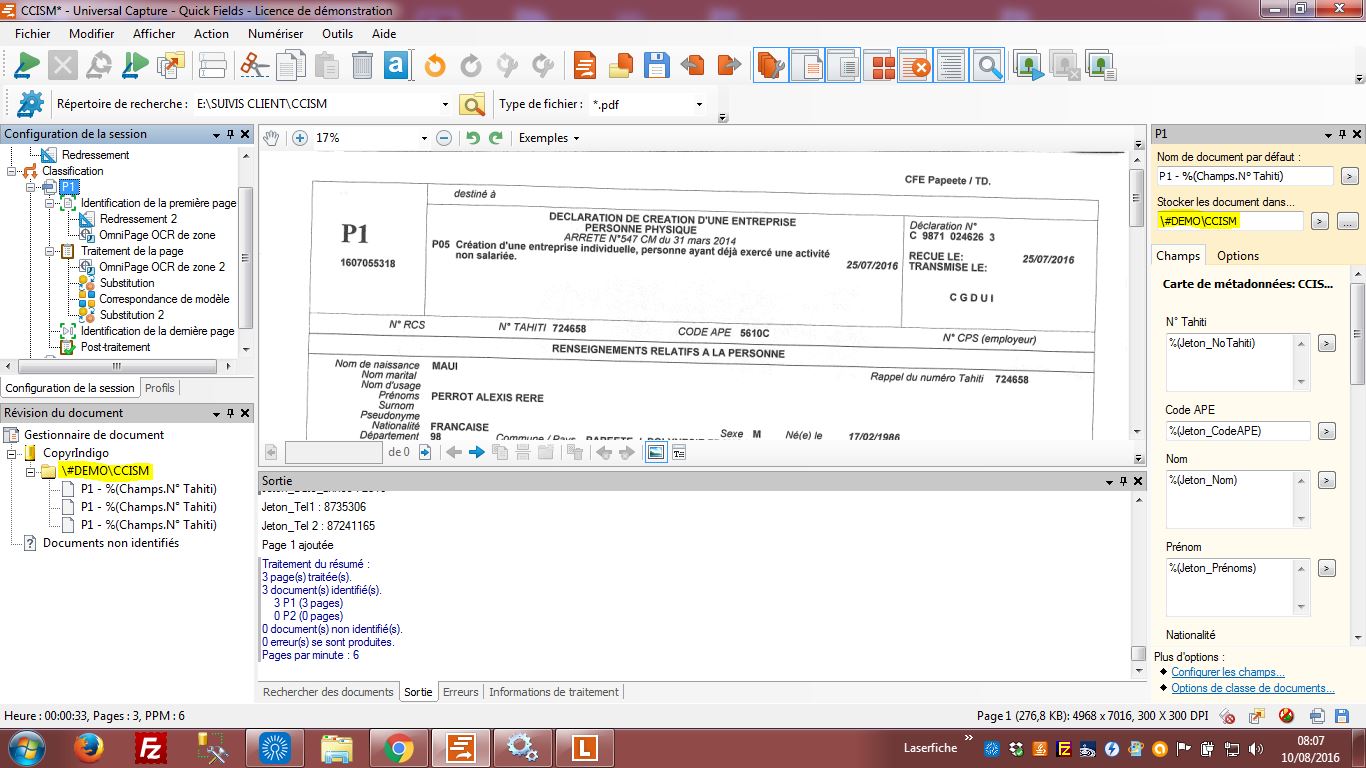The width and height of the screenshot is (1366, 768).
Task: Toggle pin on Configuration de la session panel
Action: point(230,134)
